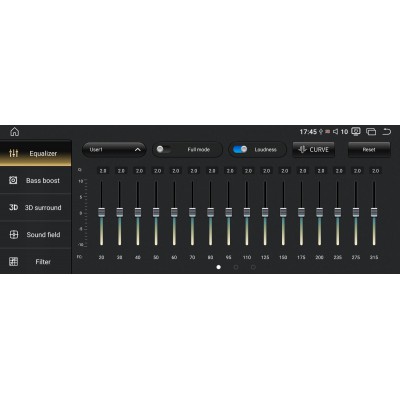Click the CURVE button
Screen dimensions: 400x400
point(313,150)
